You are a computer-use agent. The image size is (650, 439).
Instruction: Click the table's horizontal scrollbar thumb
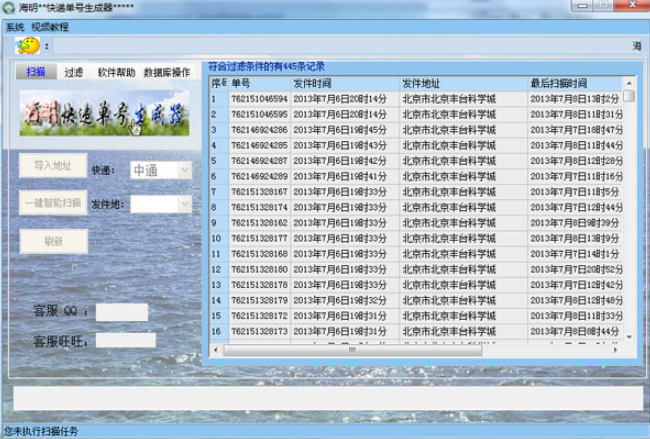[x=351, y=350]
